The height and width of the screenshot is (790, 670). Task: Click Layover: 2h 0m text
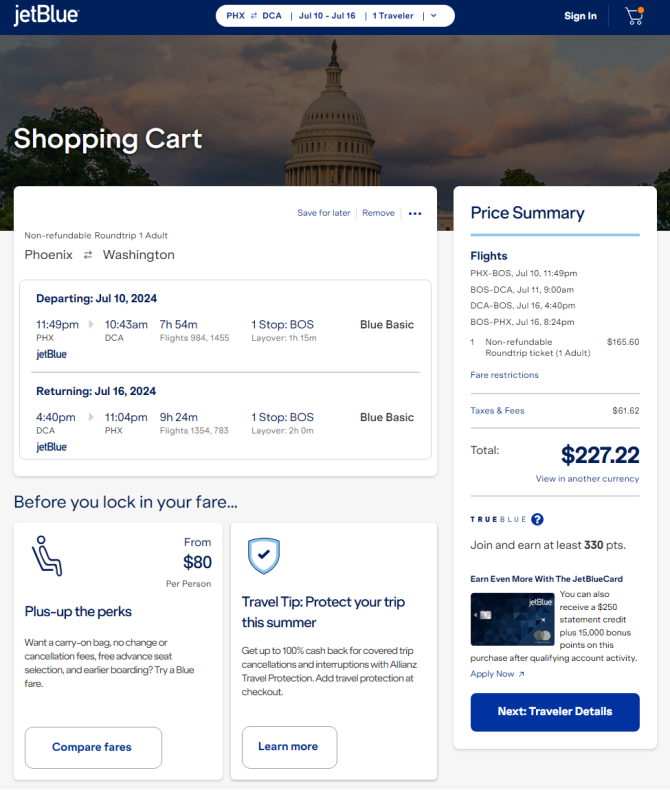coord(283,431)
